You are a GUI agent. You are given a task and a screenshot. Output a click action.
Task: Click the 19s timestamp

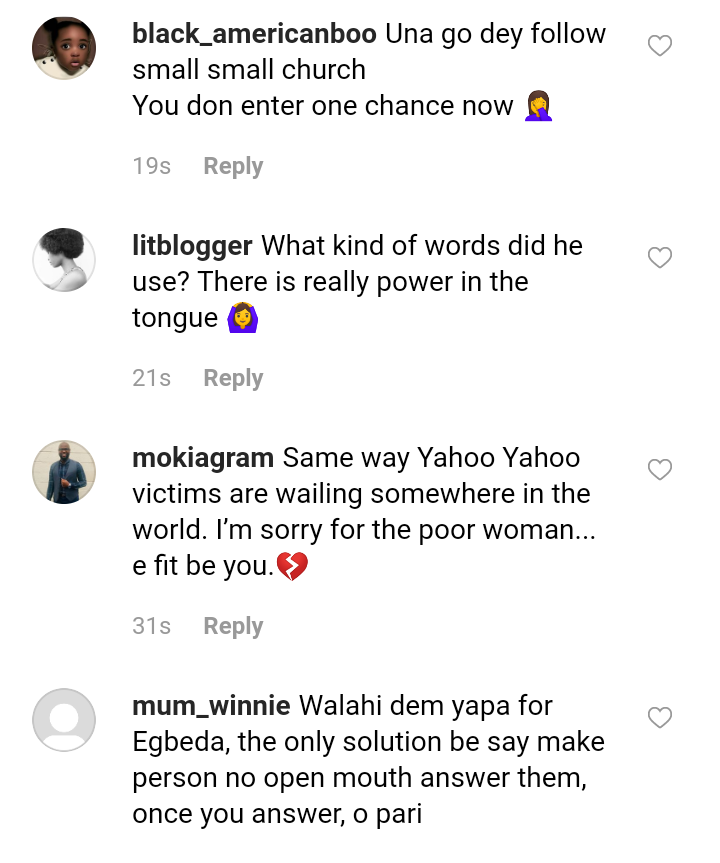coord(152,166)
